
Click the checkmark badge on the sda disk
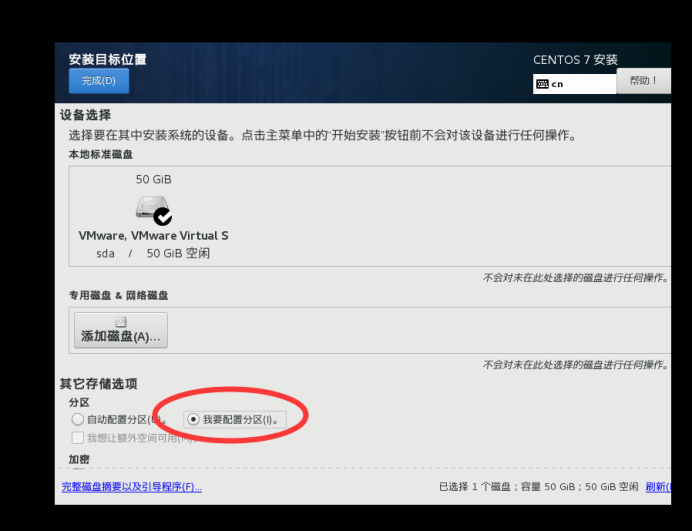[163, 216]
